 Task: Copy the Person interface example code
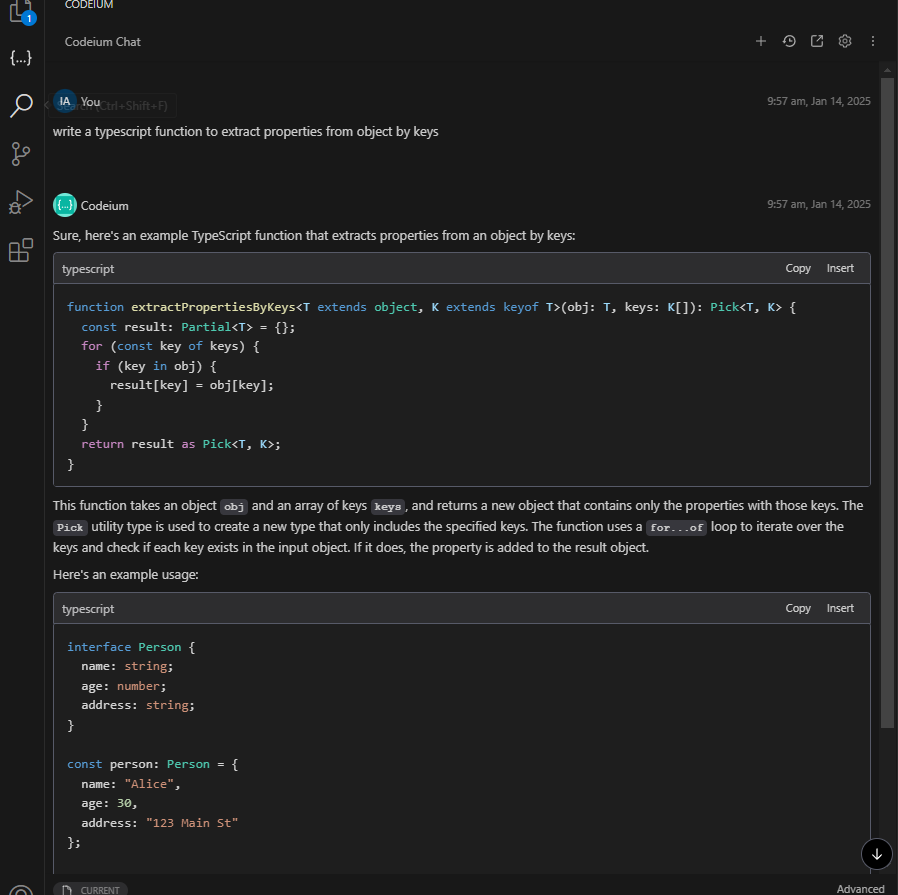798,608
